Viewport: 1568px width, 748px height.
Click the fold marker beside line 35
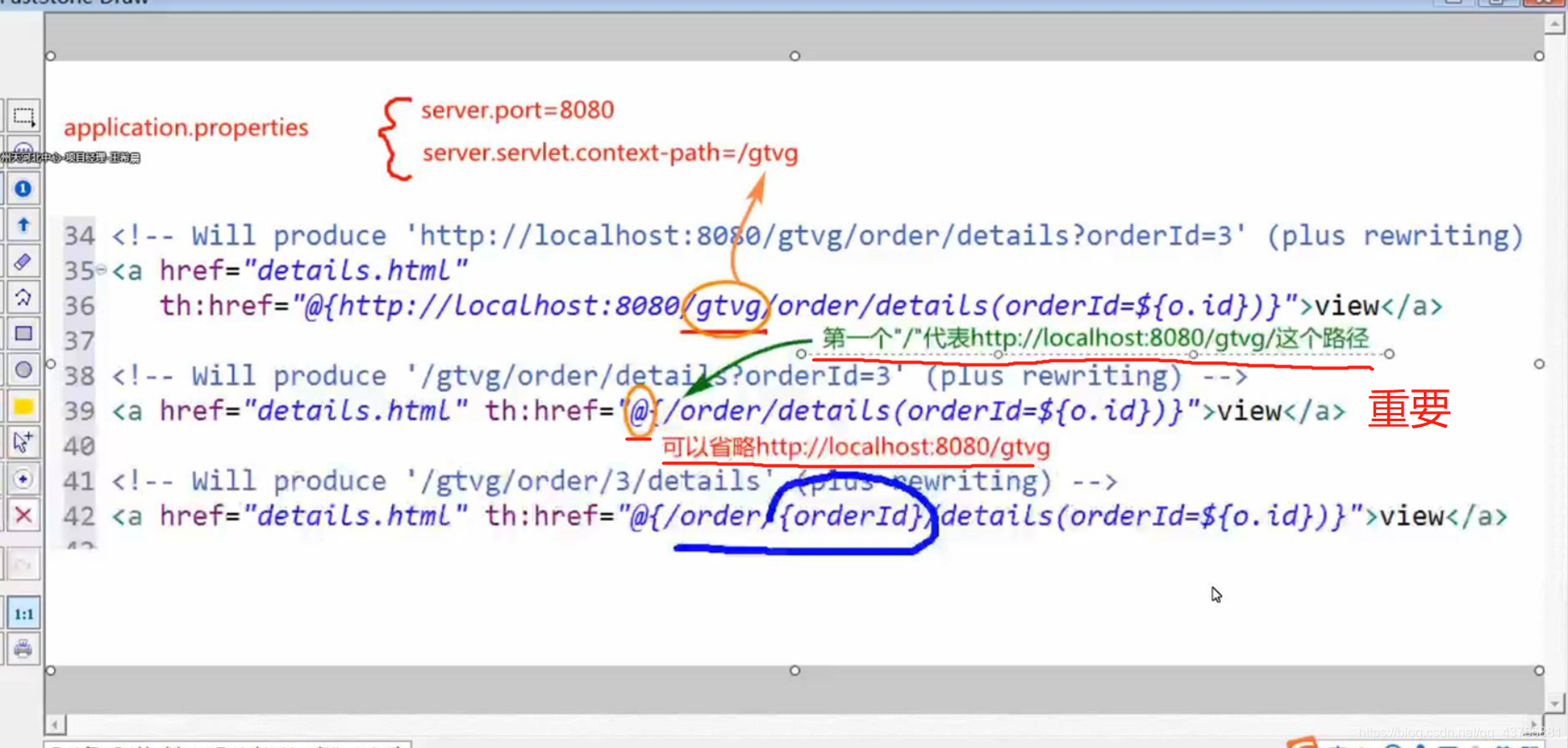(101, 269)
